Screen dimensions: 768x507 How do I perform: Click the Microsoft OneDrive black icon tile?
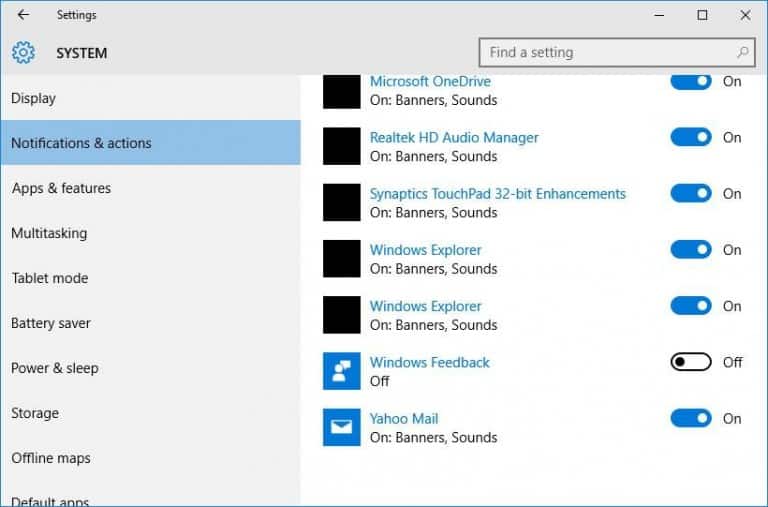[341, 92]
